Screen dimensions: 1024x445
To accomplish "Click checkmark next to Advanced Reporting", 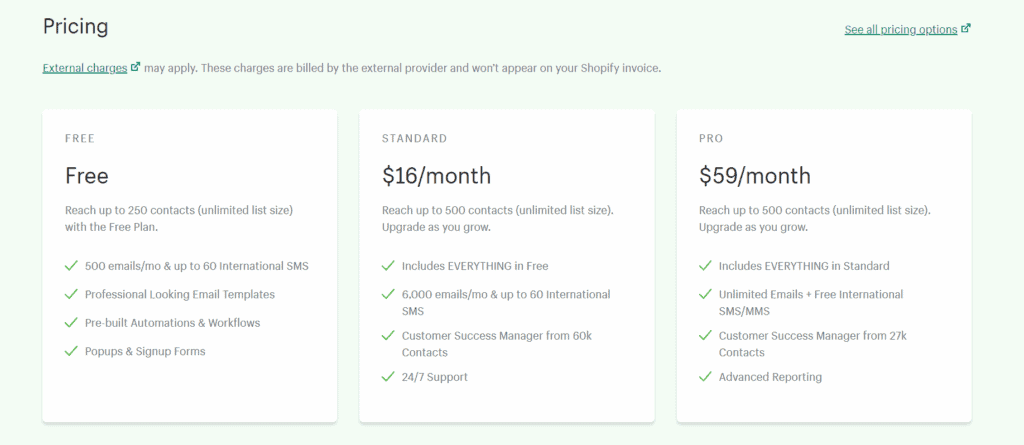I will click(x=705, y=376).
